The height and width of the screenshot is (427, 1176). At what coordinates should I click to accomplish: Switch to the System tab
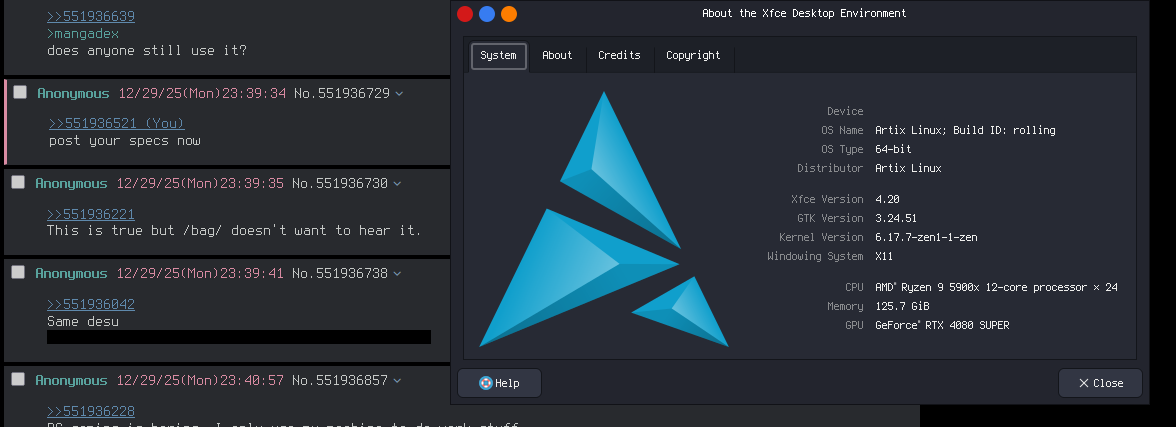click(499, 56)
